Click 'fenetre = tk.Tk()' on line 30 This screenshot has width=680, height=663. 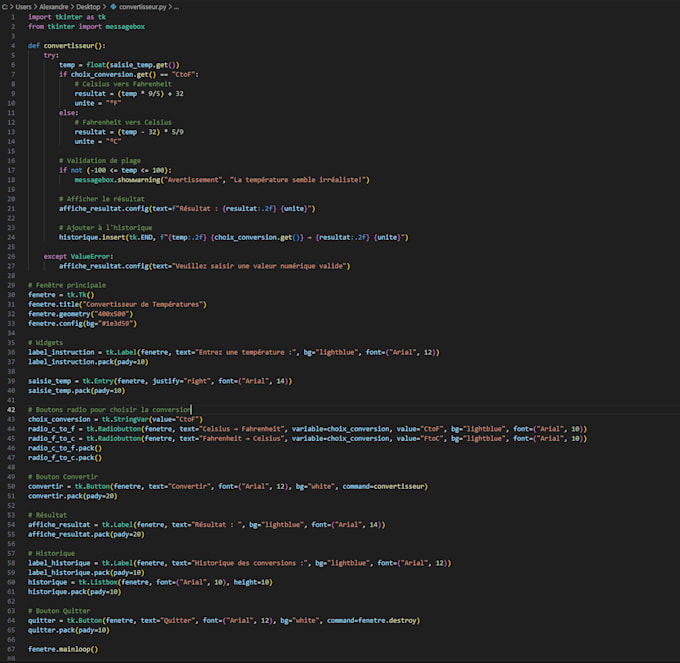click(x=61, y=295)
